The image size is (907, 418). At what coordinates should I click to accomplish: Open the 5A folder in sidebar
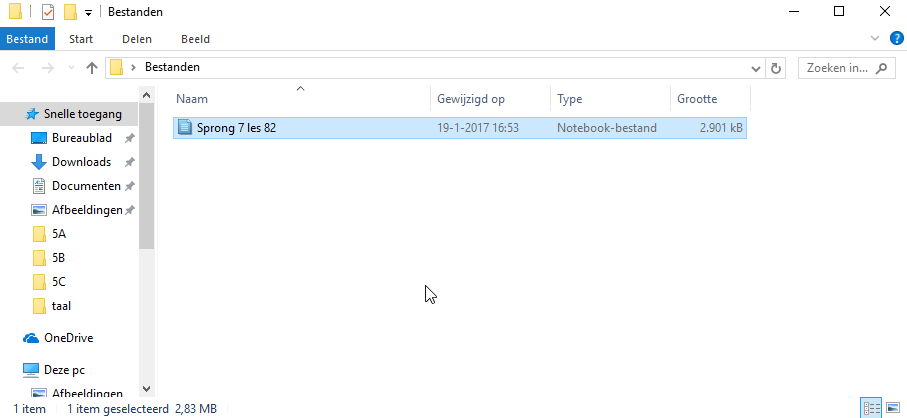(x=59, y=234)
